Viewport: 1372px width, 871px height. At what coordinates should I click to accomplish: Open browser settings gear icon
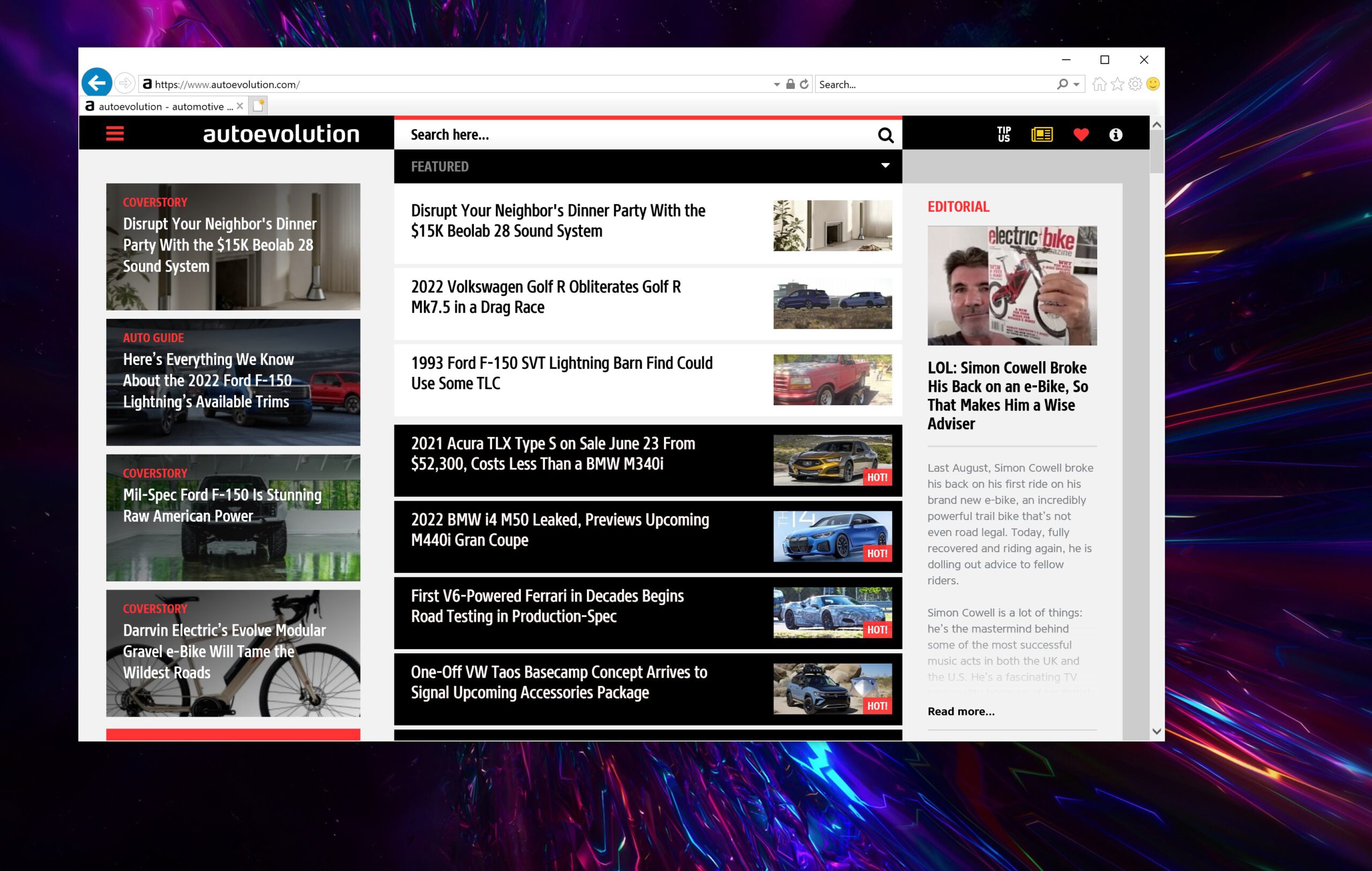pyautogui.click(x=1135, y=84)
